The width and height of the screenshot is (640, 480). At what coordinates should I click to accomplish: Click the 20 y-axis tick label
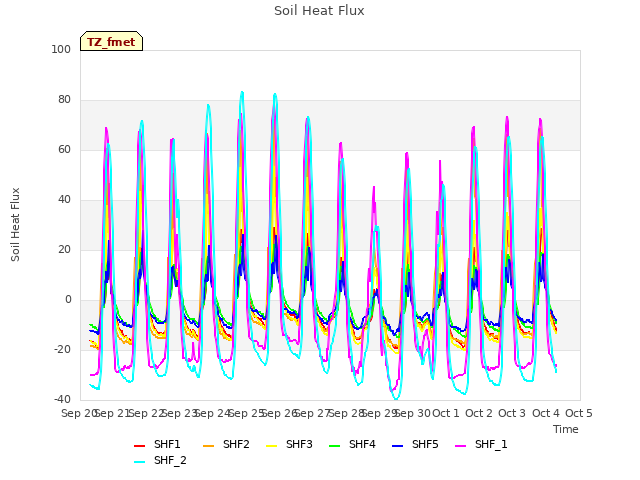pyautogui.click(x=64, y=250)
